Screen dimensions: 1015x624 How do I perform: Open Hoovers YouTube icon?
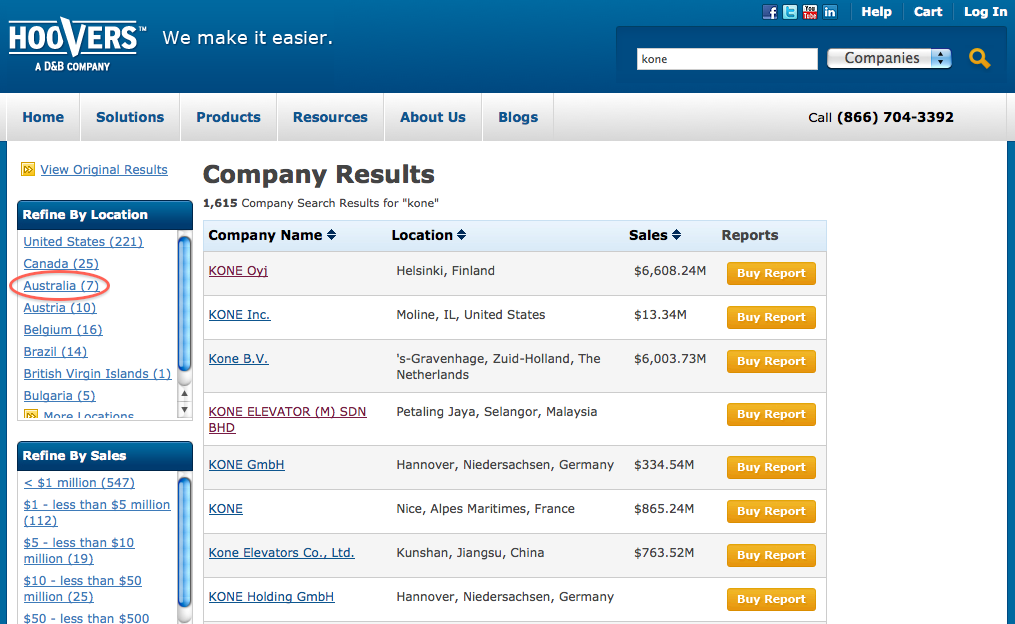point(810,12)
